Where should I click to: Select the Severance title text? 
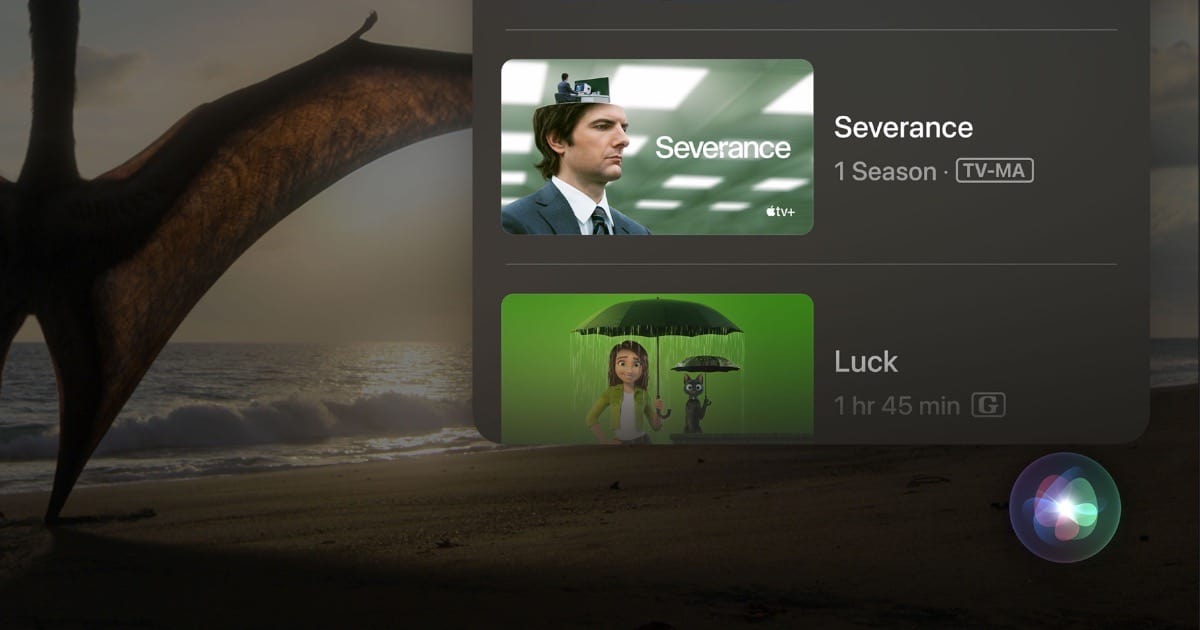tap(903, 128)
